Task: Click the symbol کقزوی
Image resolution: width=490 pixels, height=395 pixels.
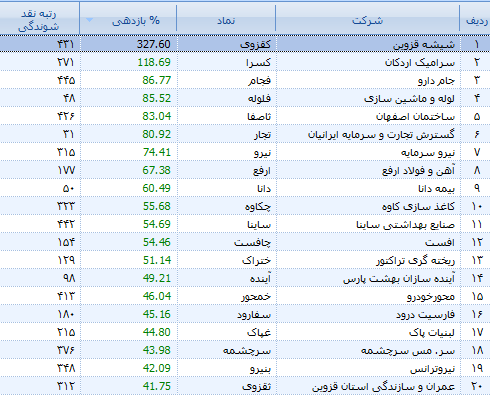Action: tap(255, 44)
